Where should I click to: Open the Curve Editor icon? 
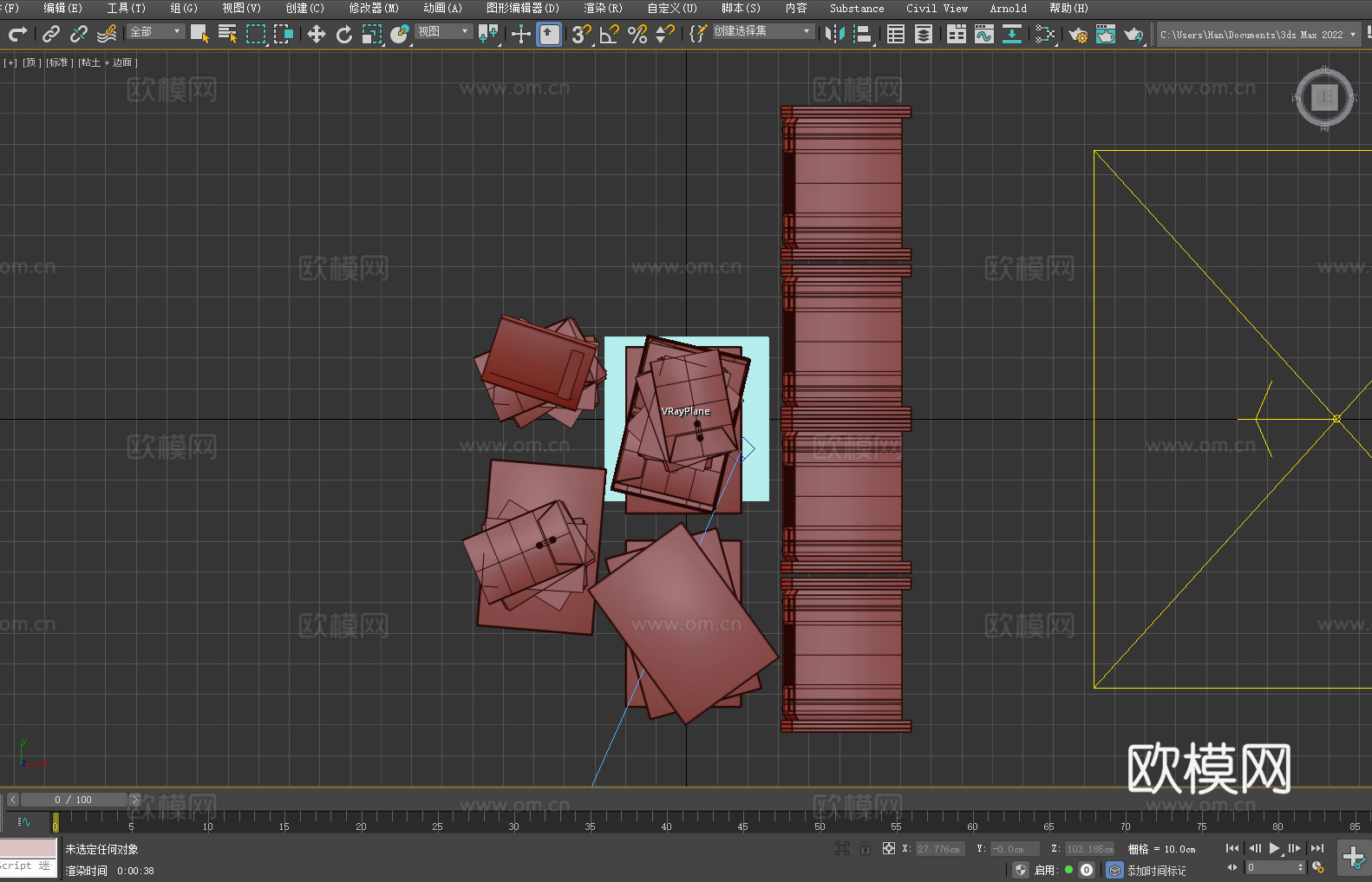tap(984, 34)
